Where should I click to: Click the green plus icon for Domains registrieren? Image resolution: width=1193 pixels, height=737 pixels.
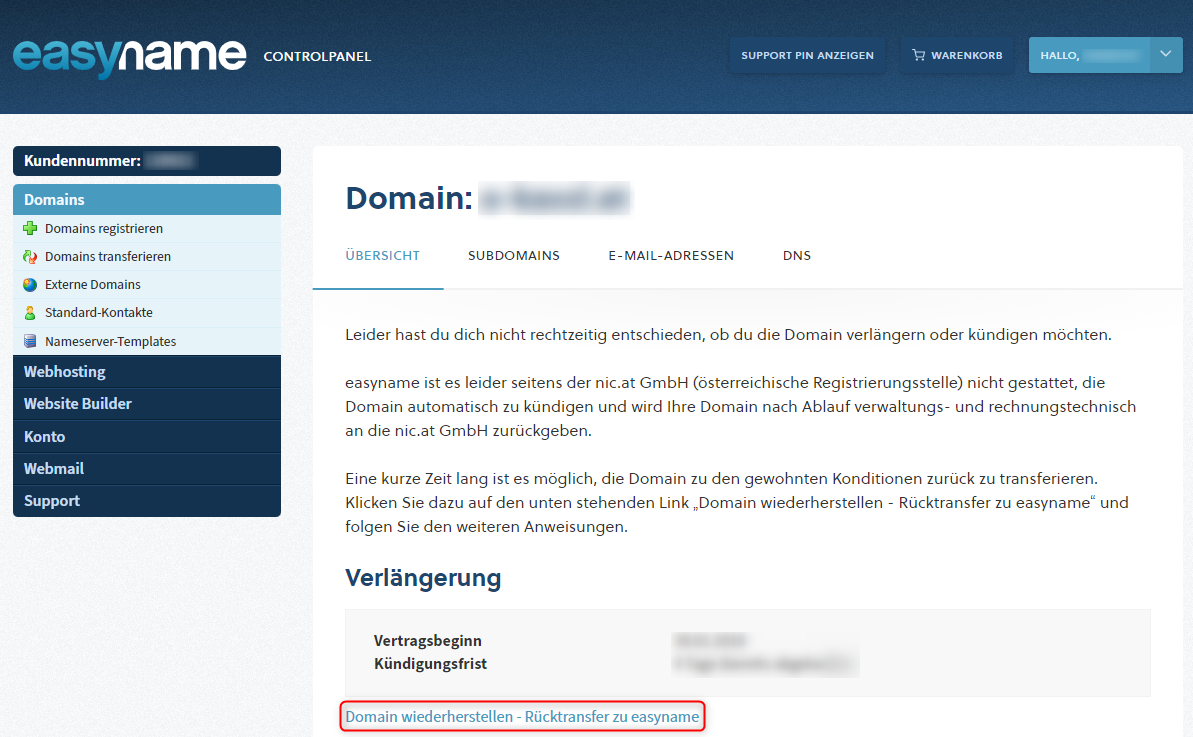coord(30,228)
